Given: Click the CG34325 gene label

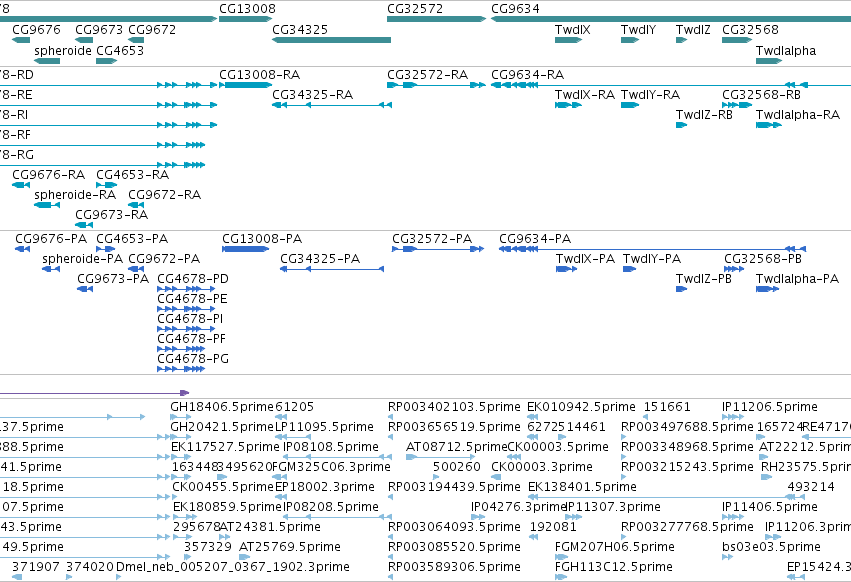Looking at the screenshot, I should pos(300,29).
